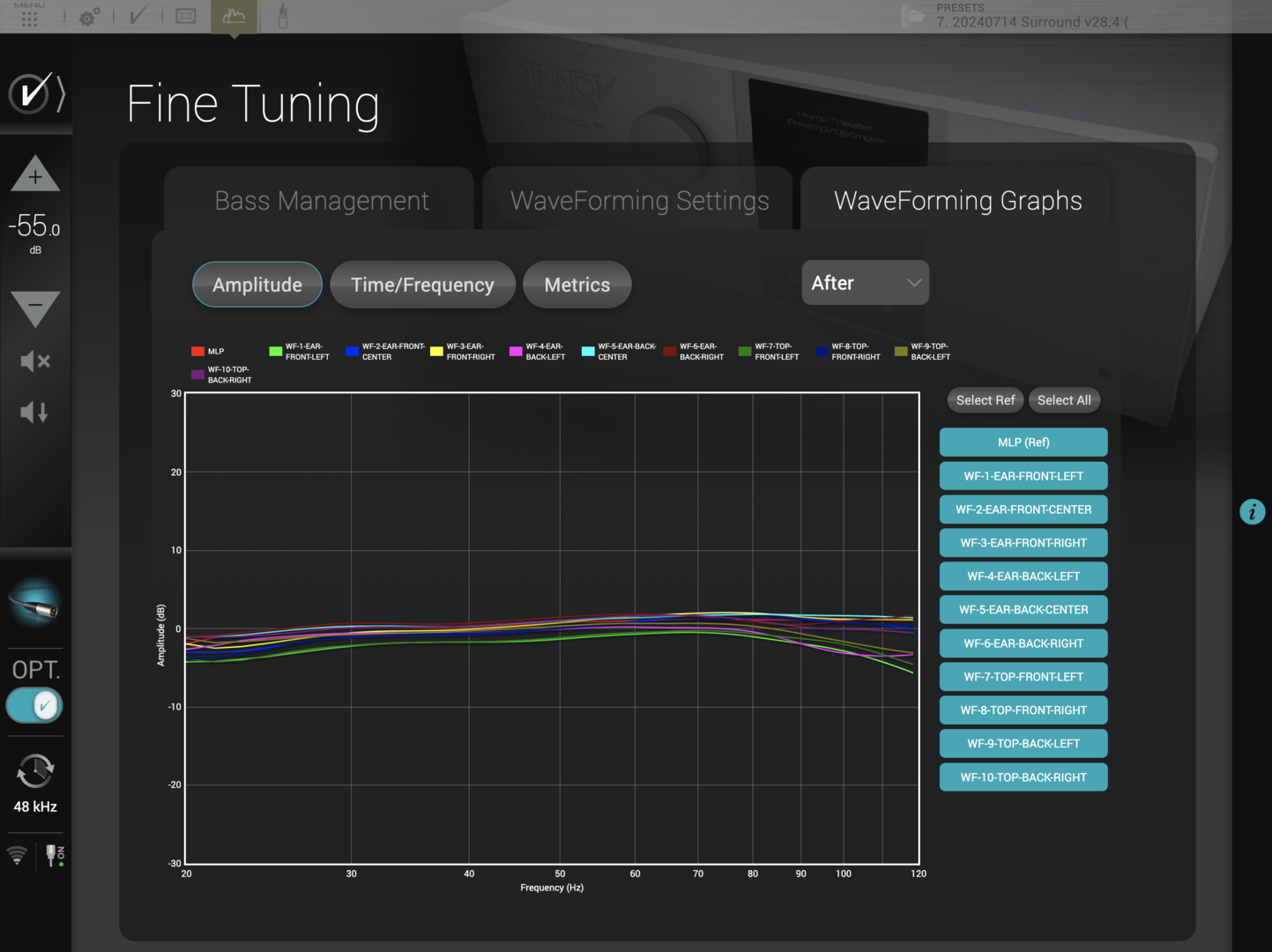
Task: Toggle the WF-10-TOP-BACK-RIGHT curve
Action: tap(1023, 777)
